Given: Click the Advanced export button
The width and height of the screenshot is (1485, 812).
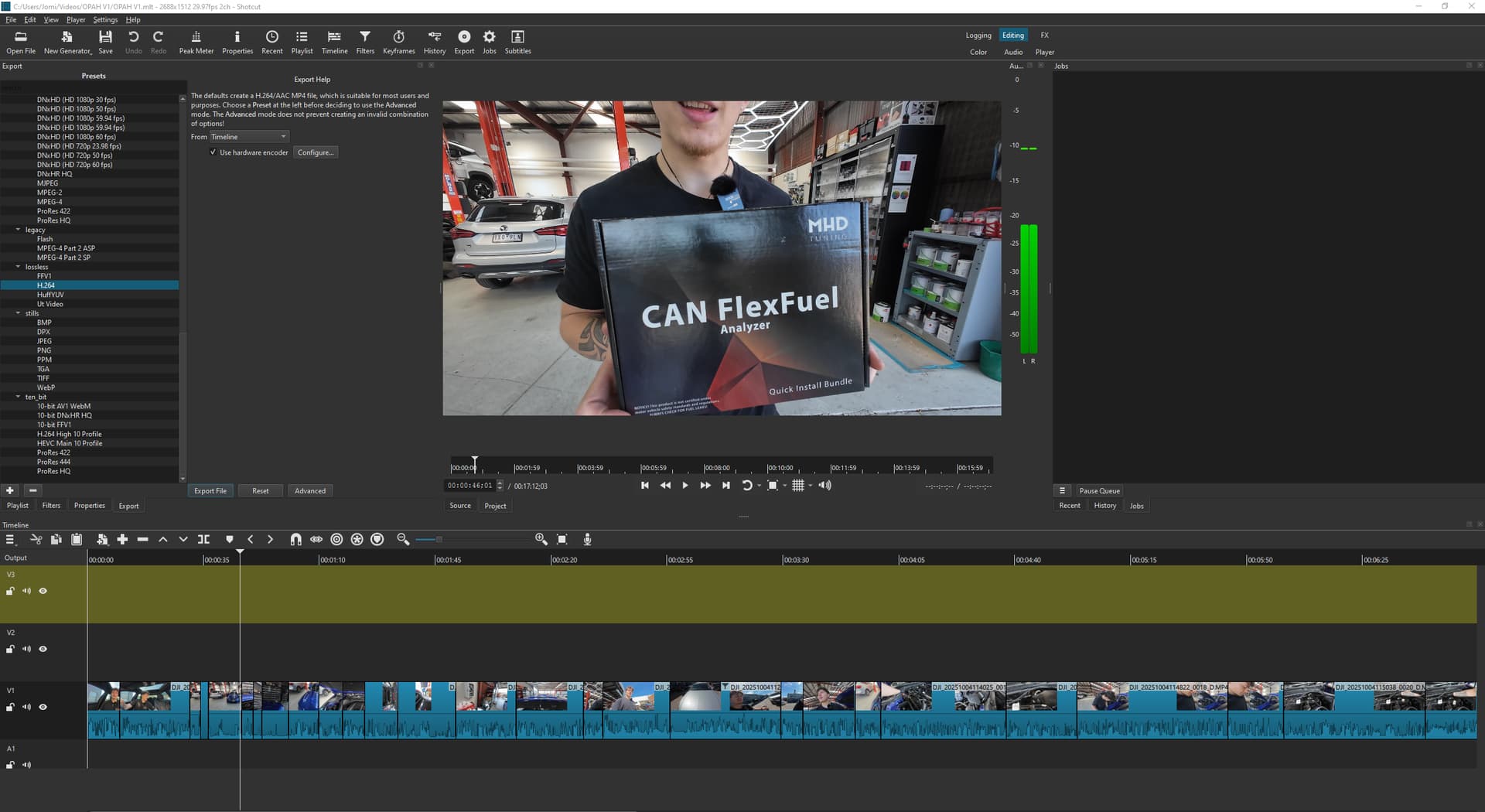Looking at the screenshot, I should [x=309, y=491].
